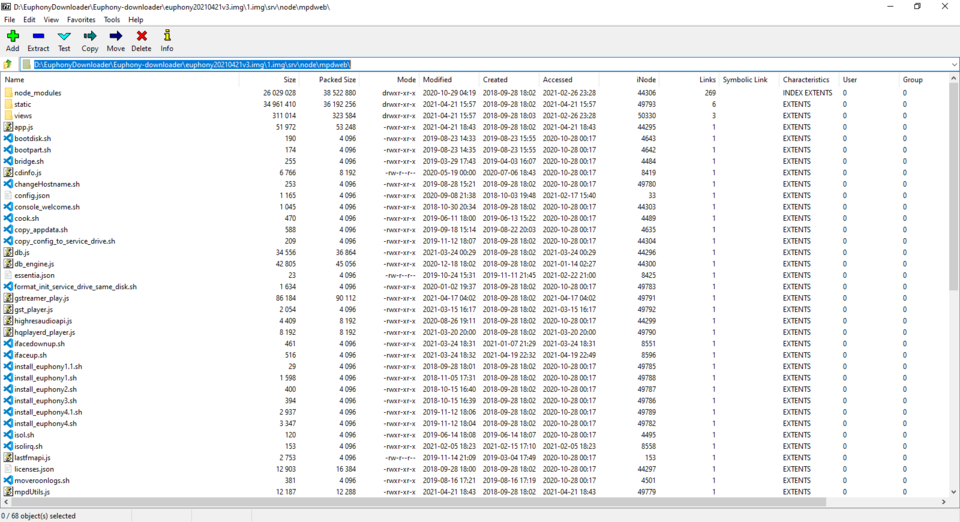Select highresaudioapi.js file name

point(43,321)
